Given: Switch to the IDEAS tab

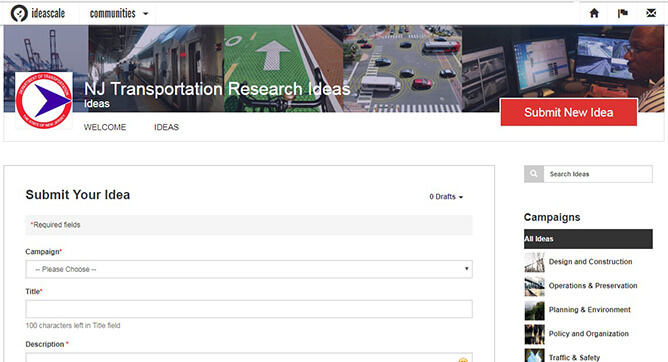Looking at the screenshot, I should tap(166, 127).
